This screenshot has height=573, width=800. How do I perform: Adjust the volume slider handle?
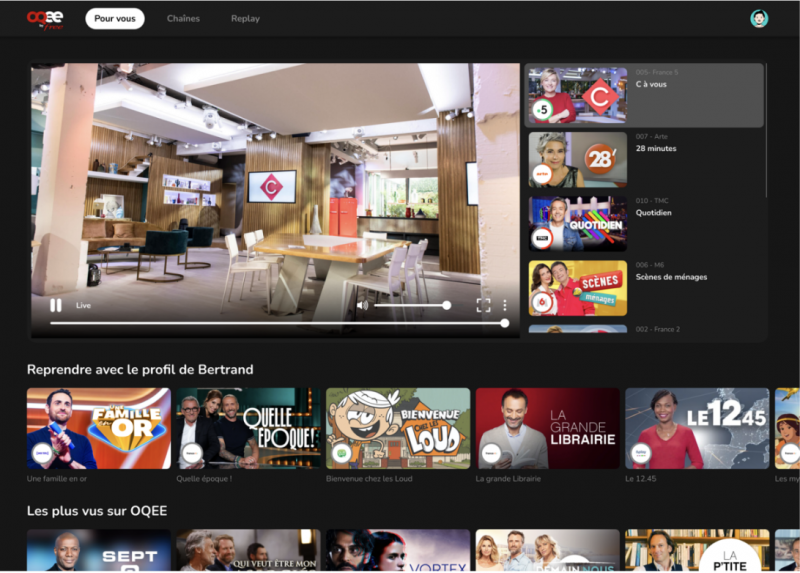446,305
